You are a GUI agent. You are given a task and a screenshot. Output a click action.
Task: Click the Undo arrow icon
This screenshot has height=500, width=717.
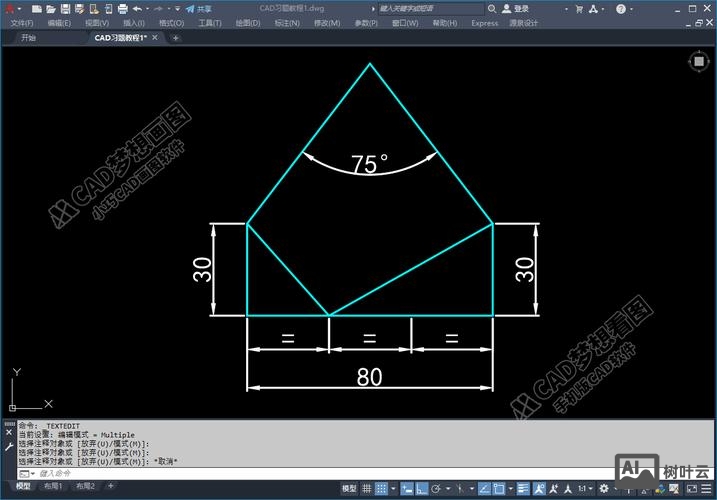pyautogui.click(x=137, y=8)
